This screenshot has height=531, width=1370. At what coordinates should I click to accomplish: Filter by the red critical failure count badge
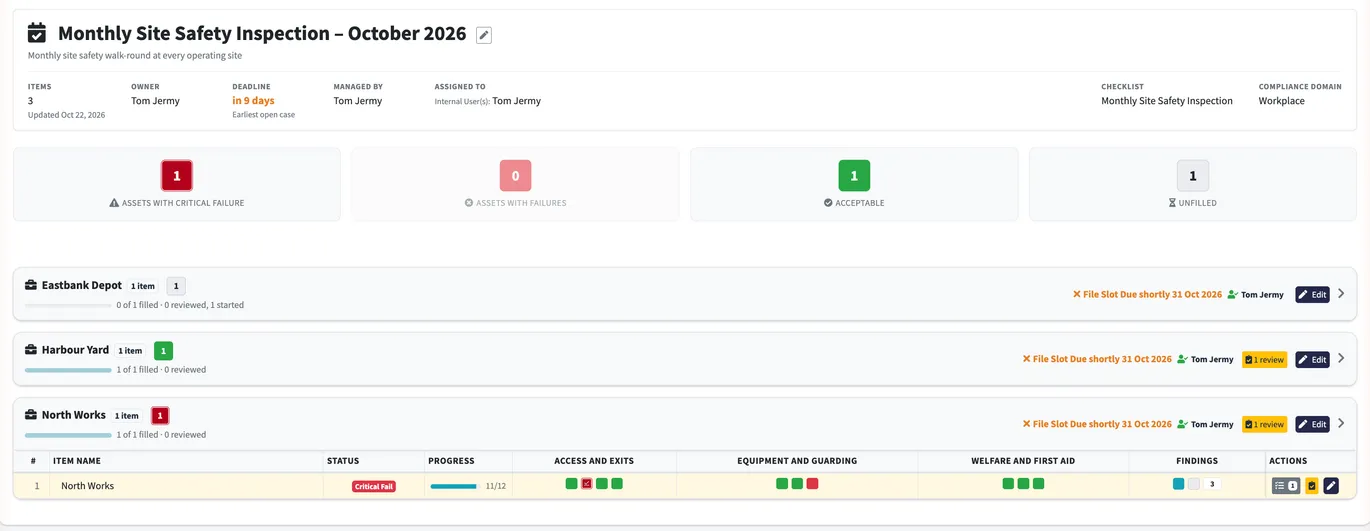tap(177, 176)
